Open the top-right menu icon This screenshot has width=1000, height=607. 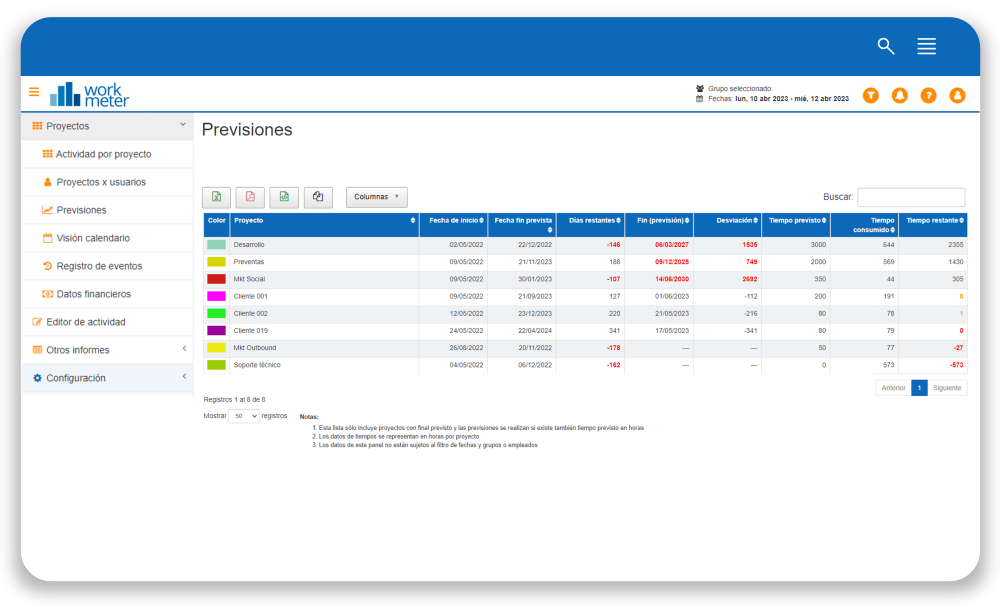pyautogui.click(x=926, y=46)
